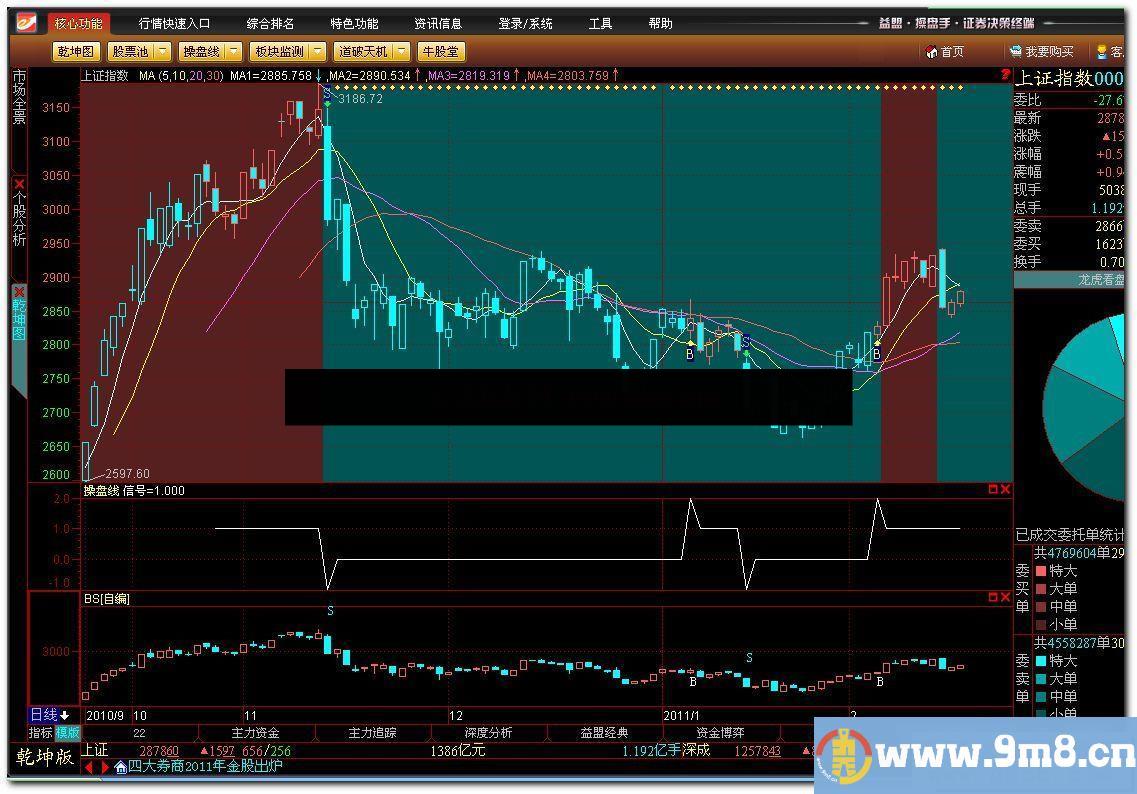This screenshot has height=794, width=1137.
Task: Click the red app logo icon
Action: point(26,22)
